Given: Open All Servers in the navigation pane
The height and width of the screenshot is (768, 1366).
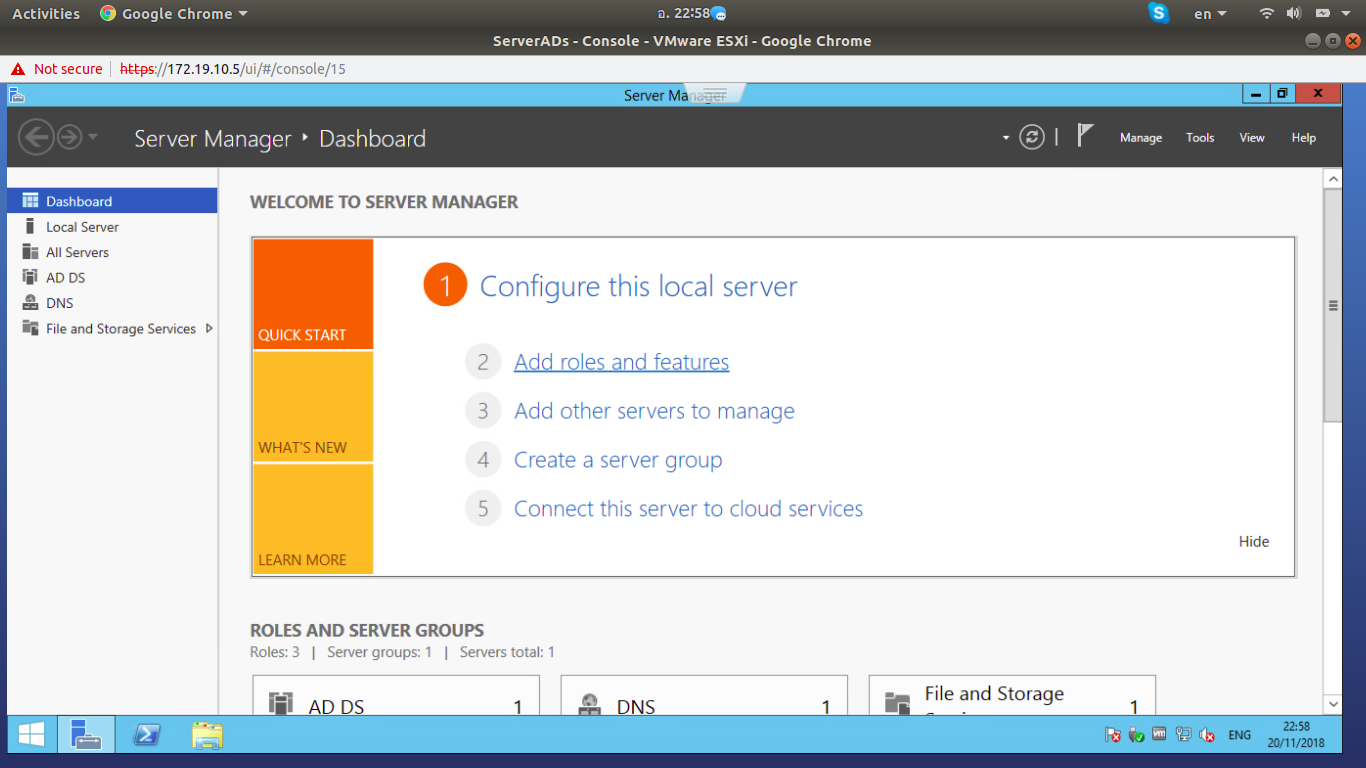Looking at the screenshot, I should click(x=112, y=252).
